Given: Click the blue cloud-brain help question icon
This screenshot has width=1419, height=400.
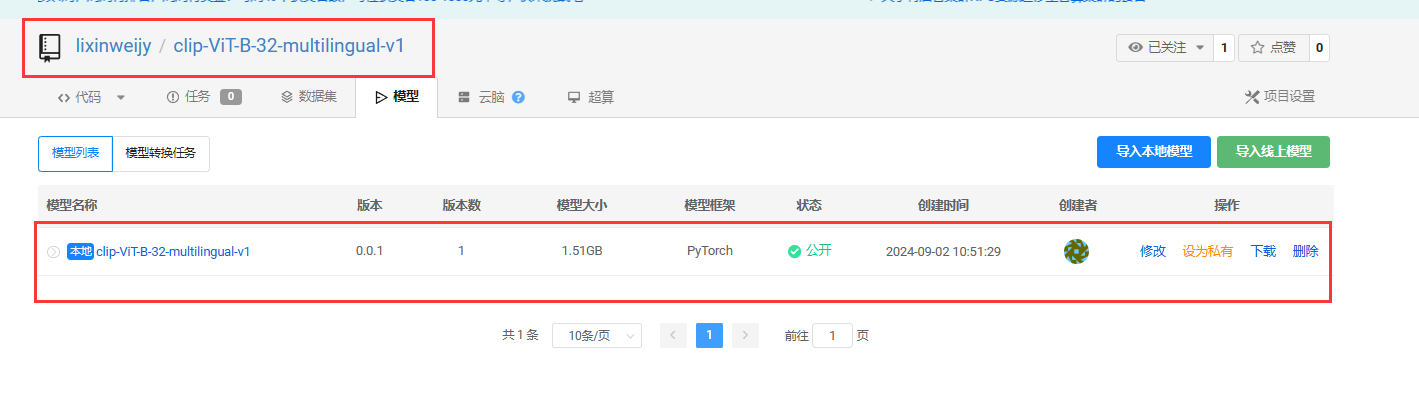Looking at the screenshot, I should [x=518, y=97].
